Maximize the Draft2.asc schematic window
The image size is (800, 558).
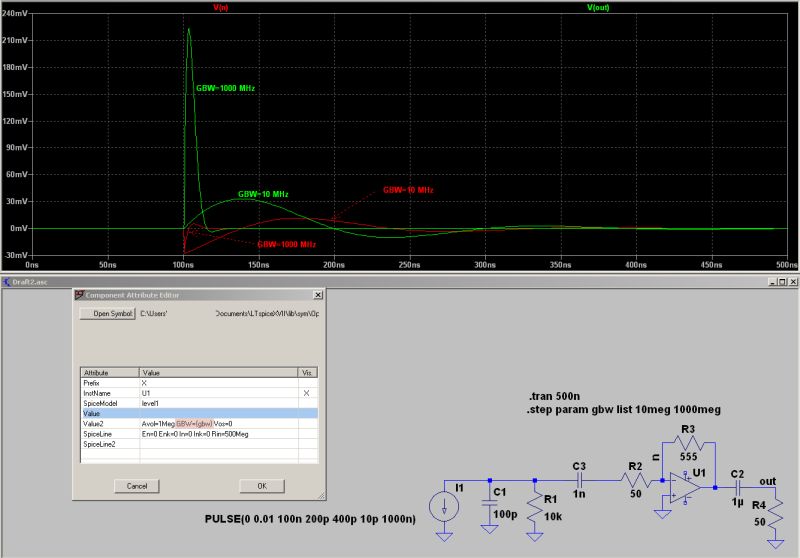click(x=782, y=282)
